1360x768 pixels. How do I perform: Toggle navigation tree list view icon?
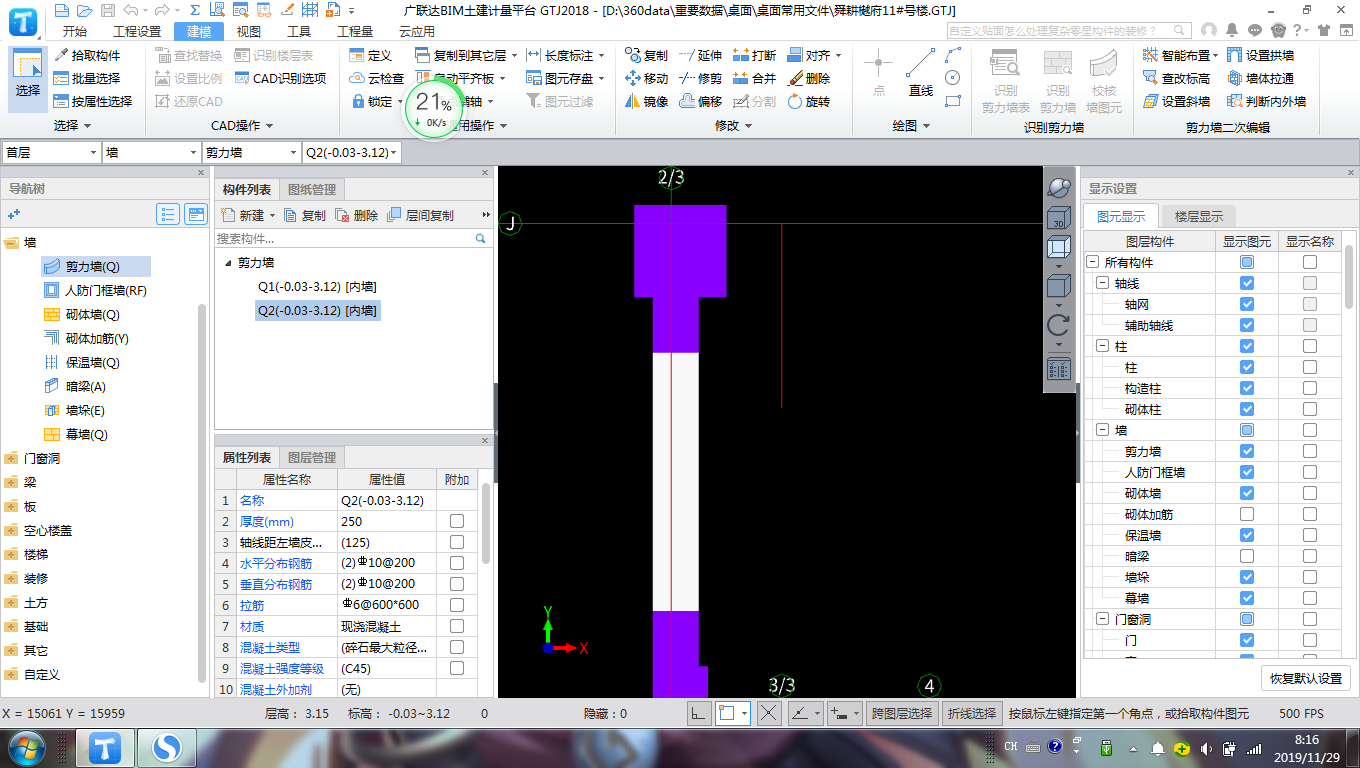click(168, 214)
